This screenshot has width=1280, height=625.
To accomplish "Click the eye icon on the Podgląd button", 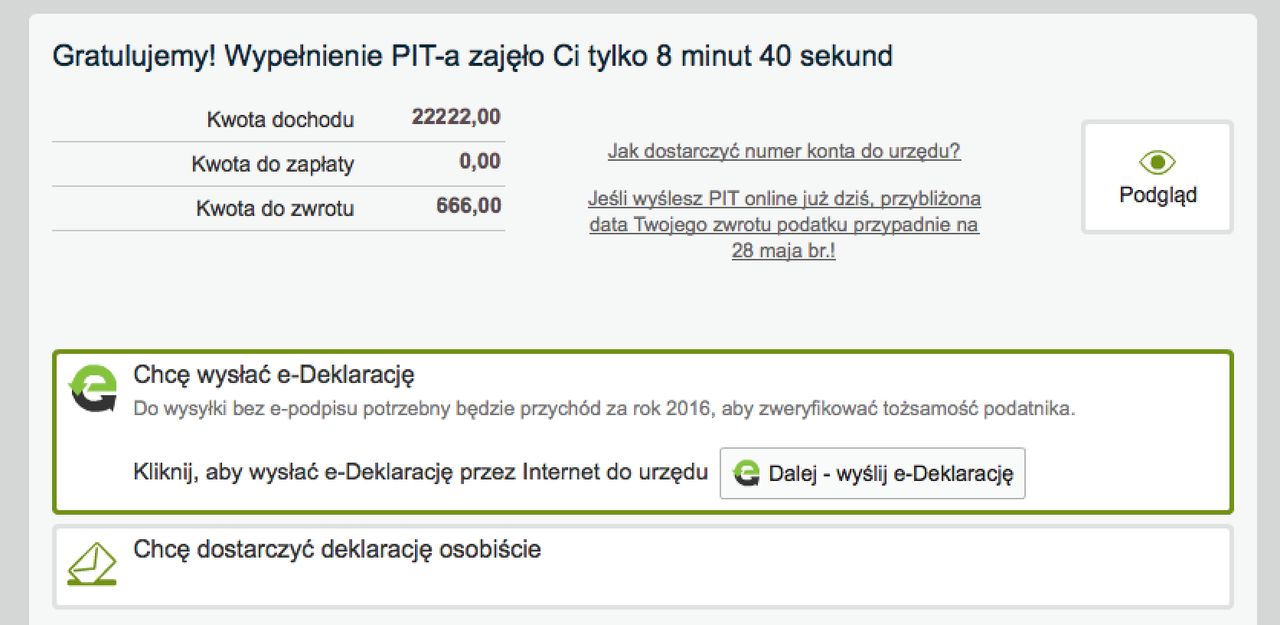I will (x=1156, y=162).
